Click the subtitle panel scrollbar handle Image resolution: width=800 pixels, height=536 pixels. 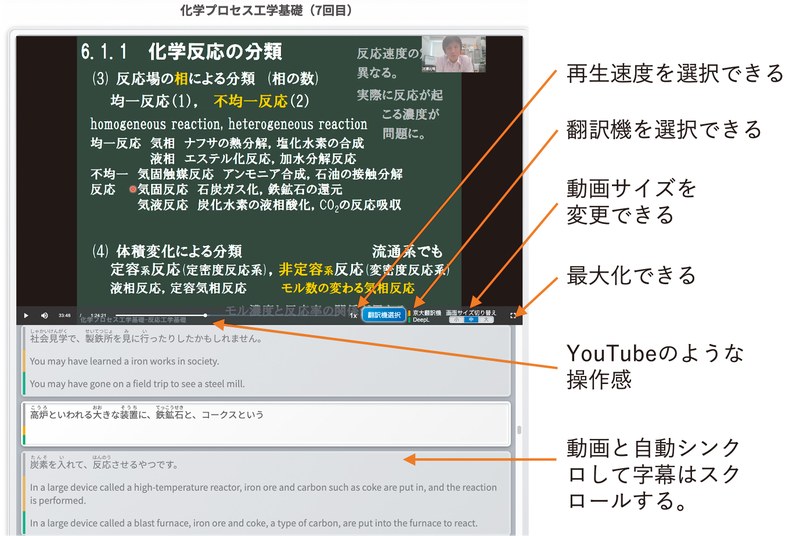click(x=519, y=430)
